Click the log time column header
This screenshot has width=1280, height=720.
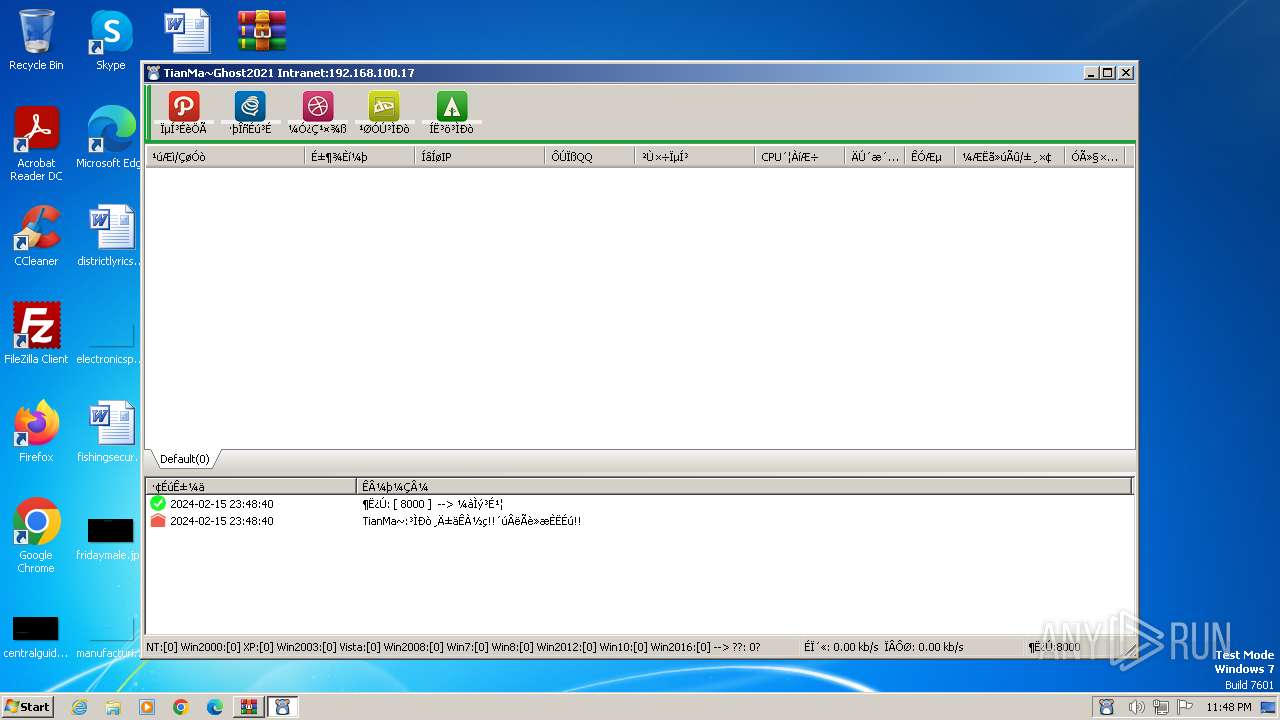tap(251, 486)
